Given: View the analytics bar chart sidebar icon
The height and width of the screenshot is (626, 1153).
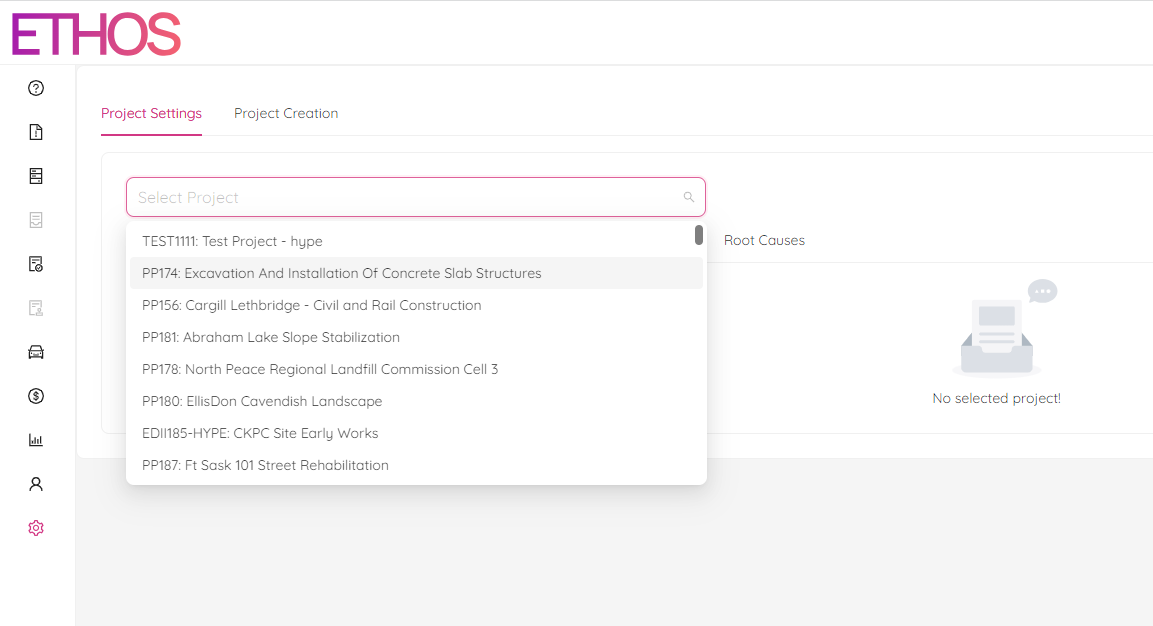Looking at the screenshot, I should coord(36,439).
